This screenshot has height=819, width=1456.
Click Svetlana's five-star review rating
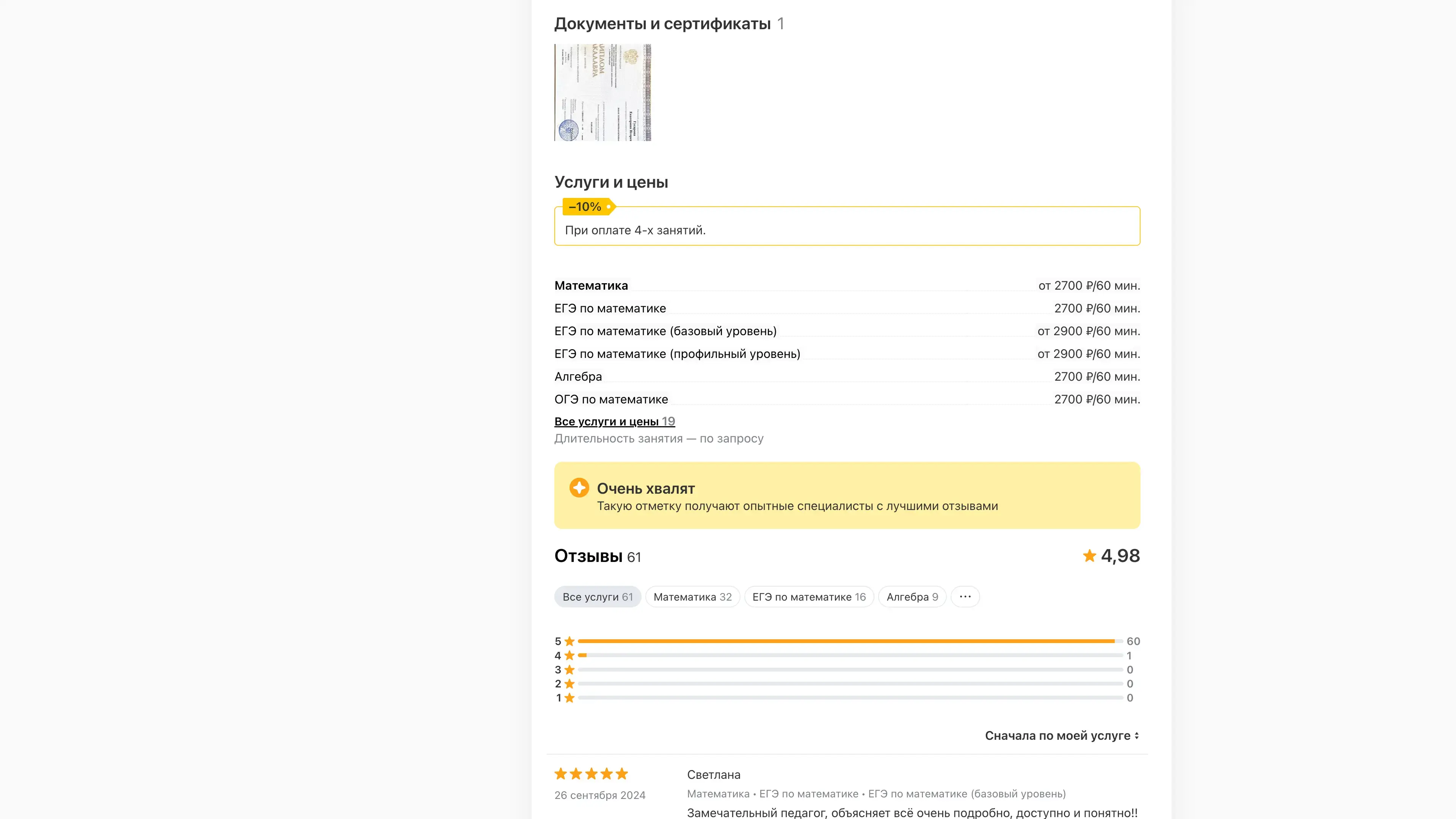point(591,774)
